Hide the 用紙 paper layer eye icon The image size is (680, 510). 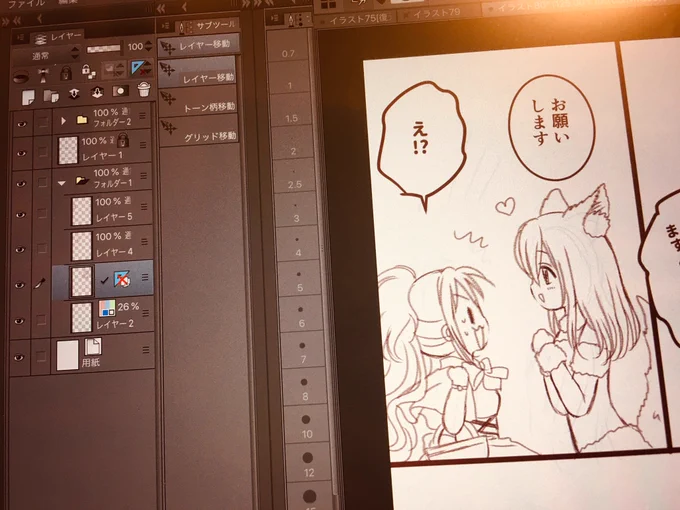point(19,357)
